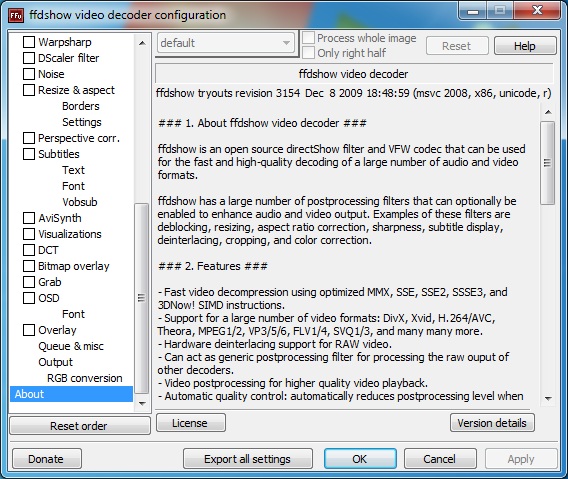The image size is (568, 479).
Task: Enable the Subtitles checkbox
Action: point(29,154)
